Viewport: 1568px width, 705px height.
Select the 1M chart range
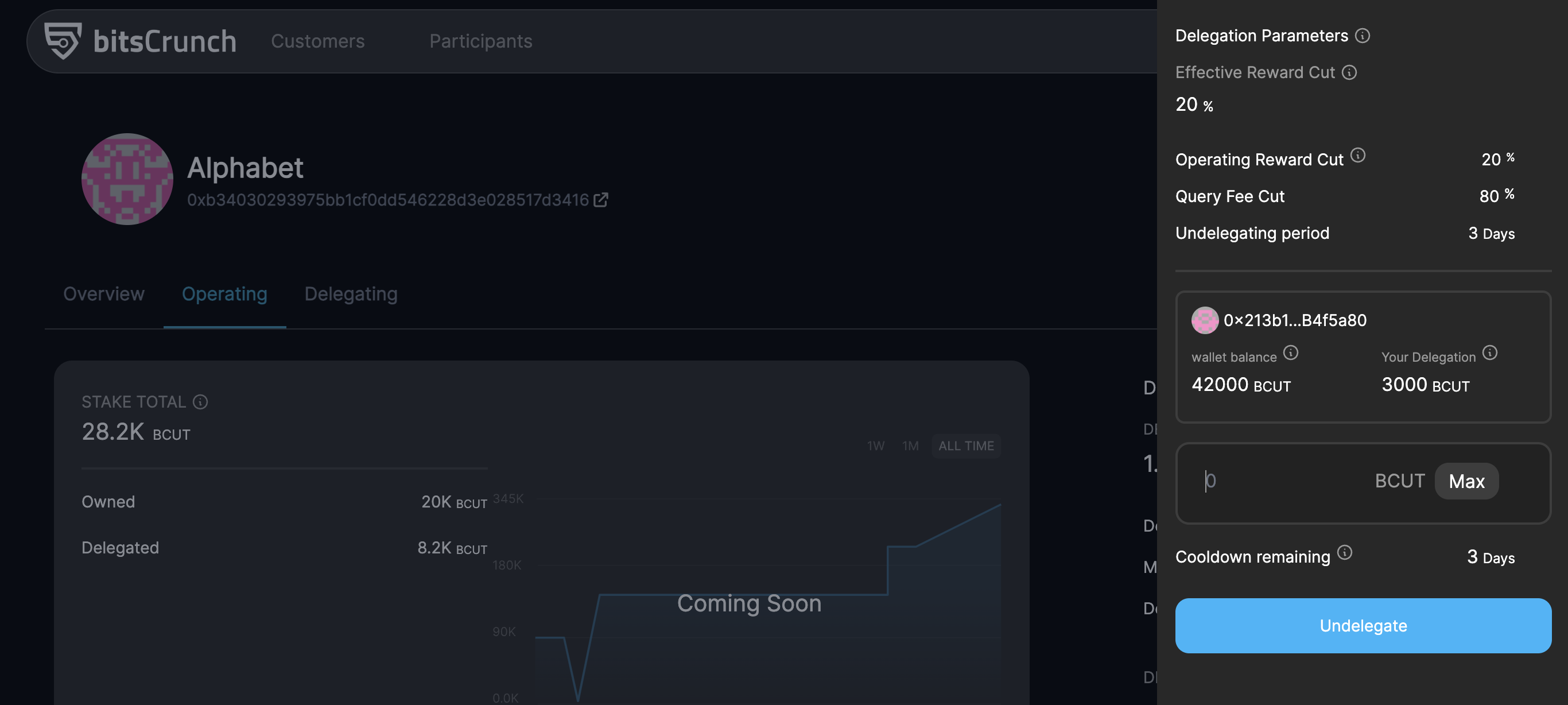(911, 446)
